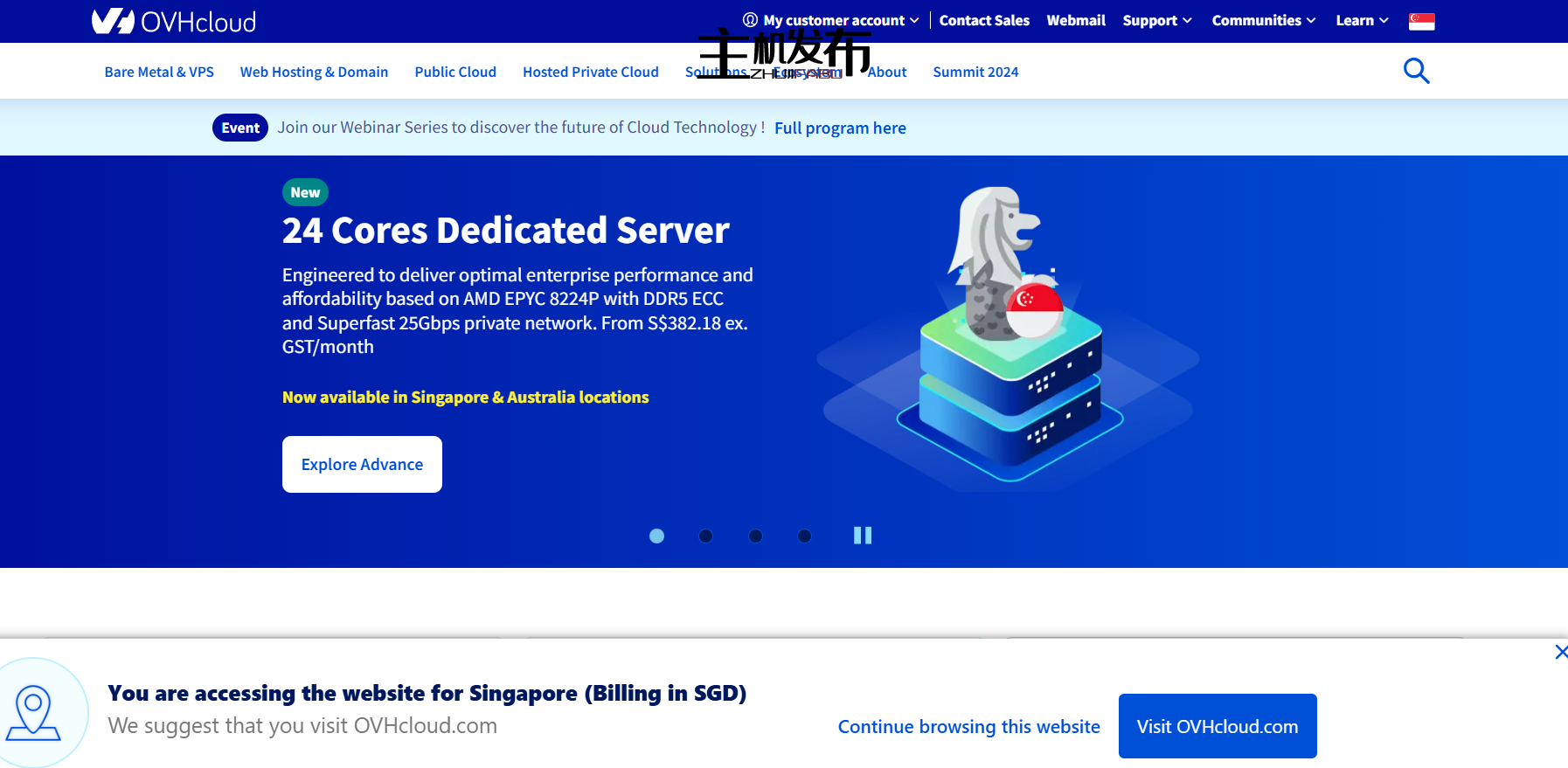This screenshot has width=1568, height=768.
Task: Show the third carousel slide
Action: pyautogui.click(x=755, y=536)
